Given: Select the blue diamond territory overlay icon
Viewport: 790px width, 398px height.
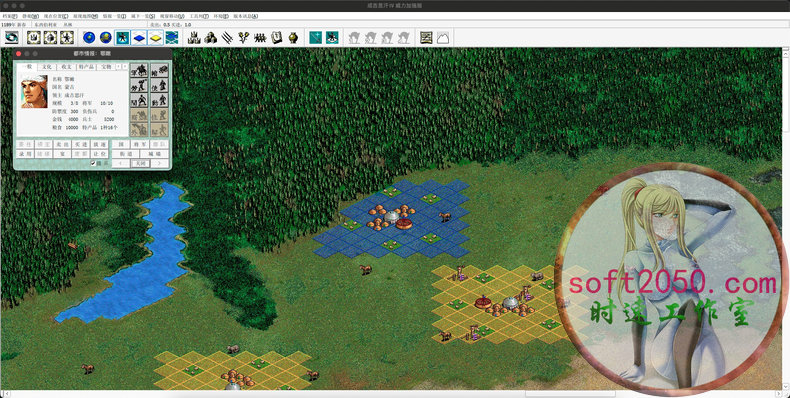Looking at the screenshot, I should point(139,37).
